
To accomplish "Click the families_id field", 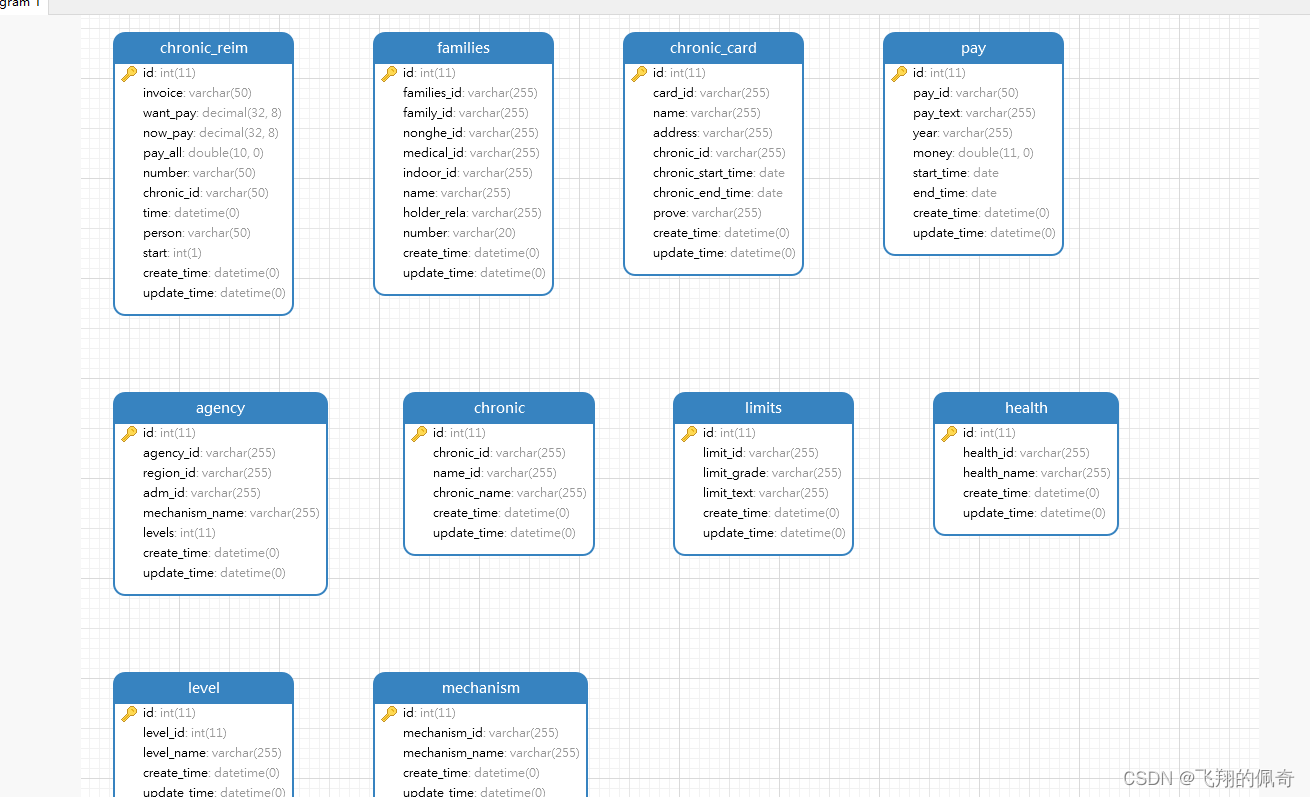I will [x=470, y=93].
